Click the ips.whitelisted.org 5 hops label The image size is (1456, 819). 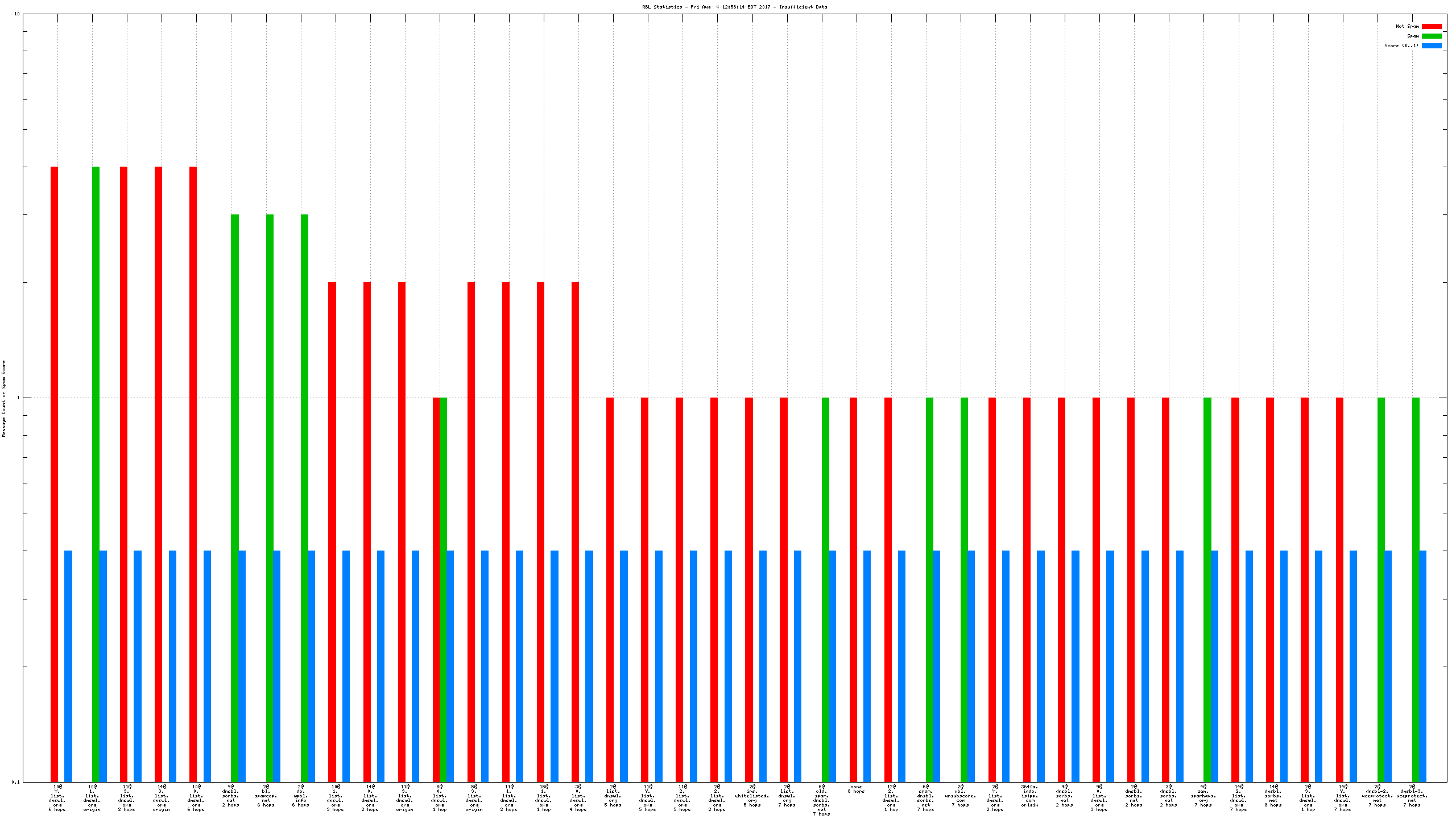(x=752, y=796)
